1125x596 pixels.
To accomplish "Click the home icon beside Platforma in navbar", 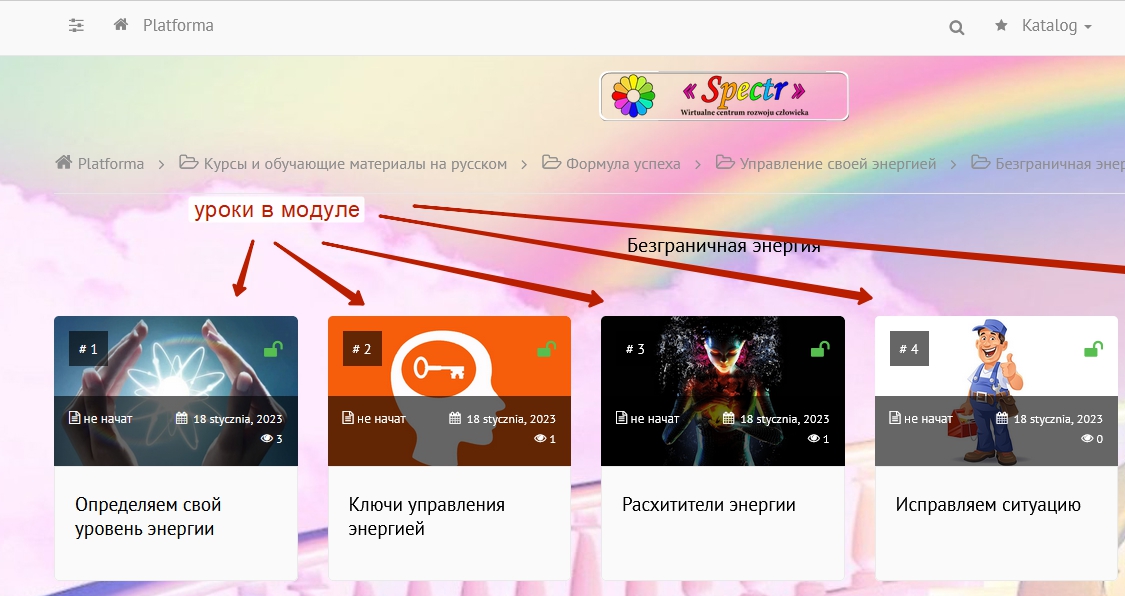I will [x=121, y=25].
